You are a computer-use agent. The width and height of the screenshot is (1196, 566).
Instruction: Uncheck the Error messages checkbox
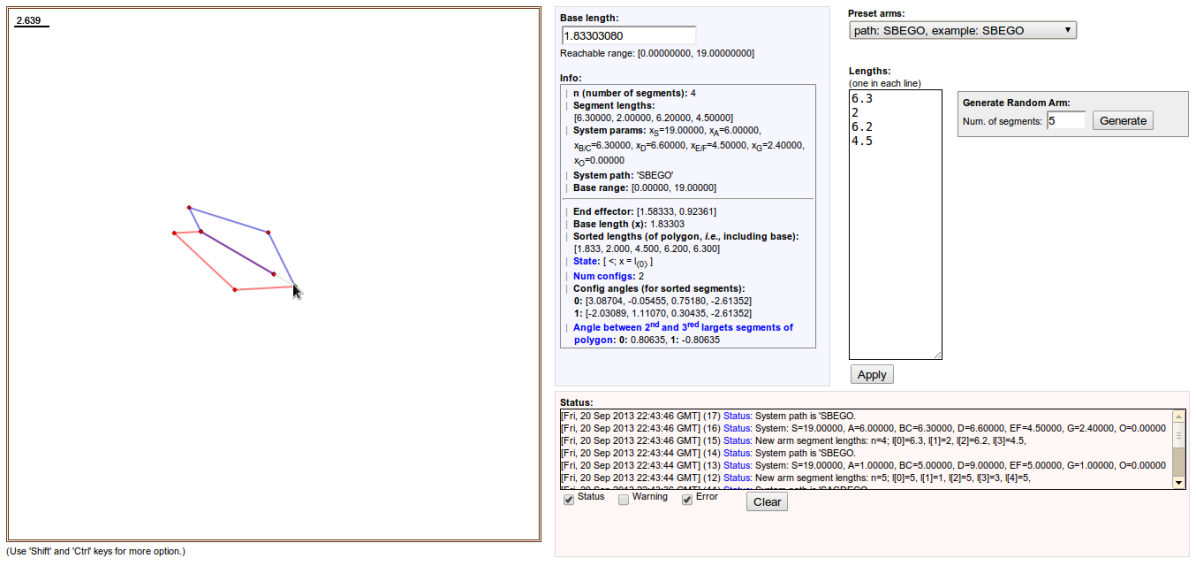[x=687, y=499]
